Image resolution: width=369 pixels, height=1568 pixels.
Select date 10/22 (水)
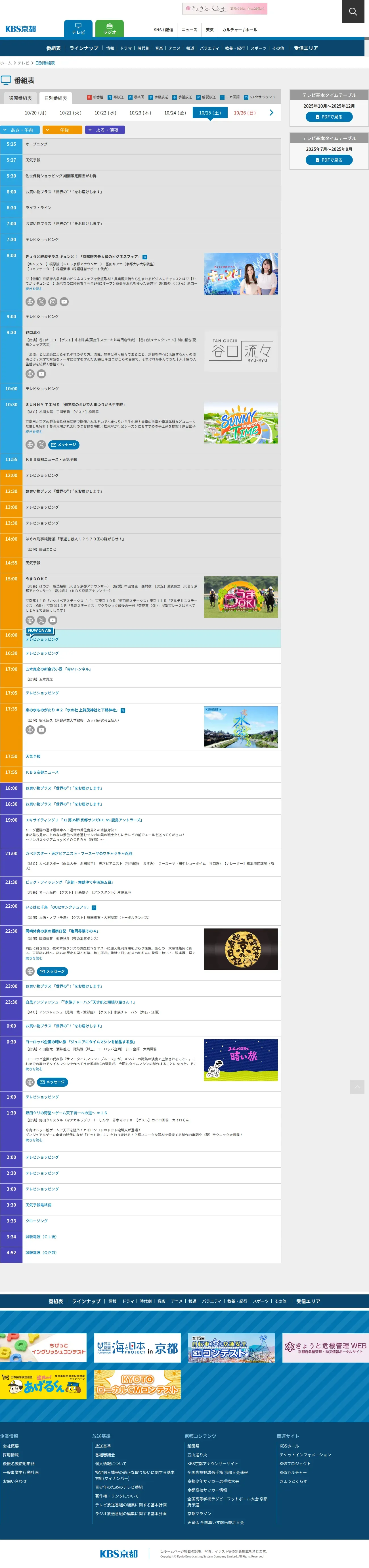[x=105, y=113]
